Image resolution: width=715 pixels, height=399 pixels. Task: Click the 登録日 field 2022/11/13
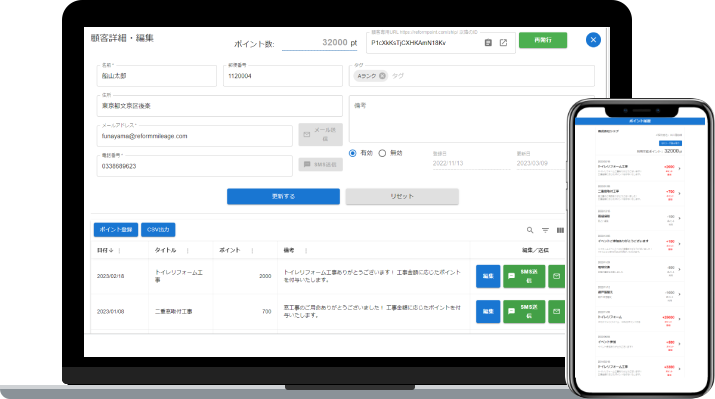[471, 163]
